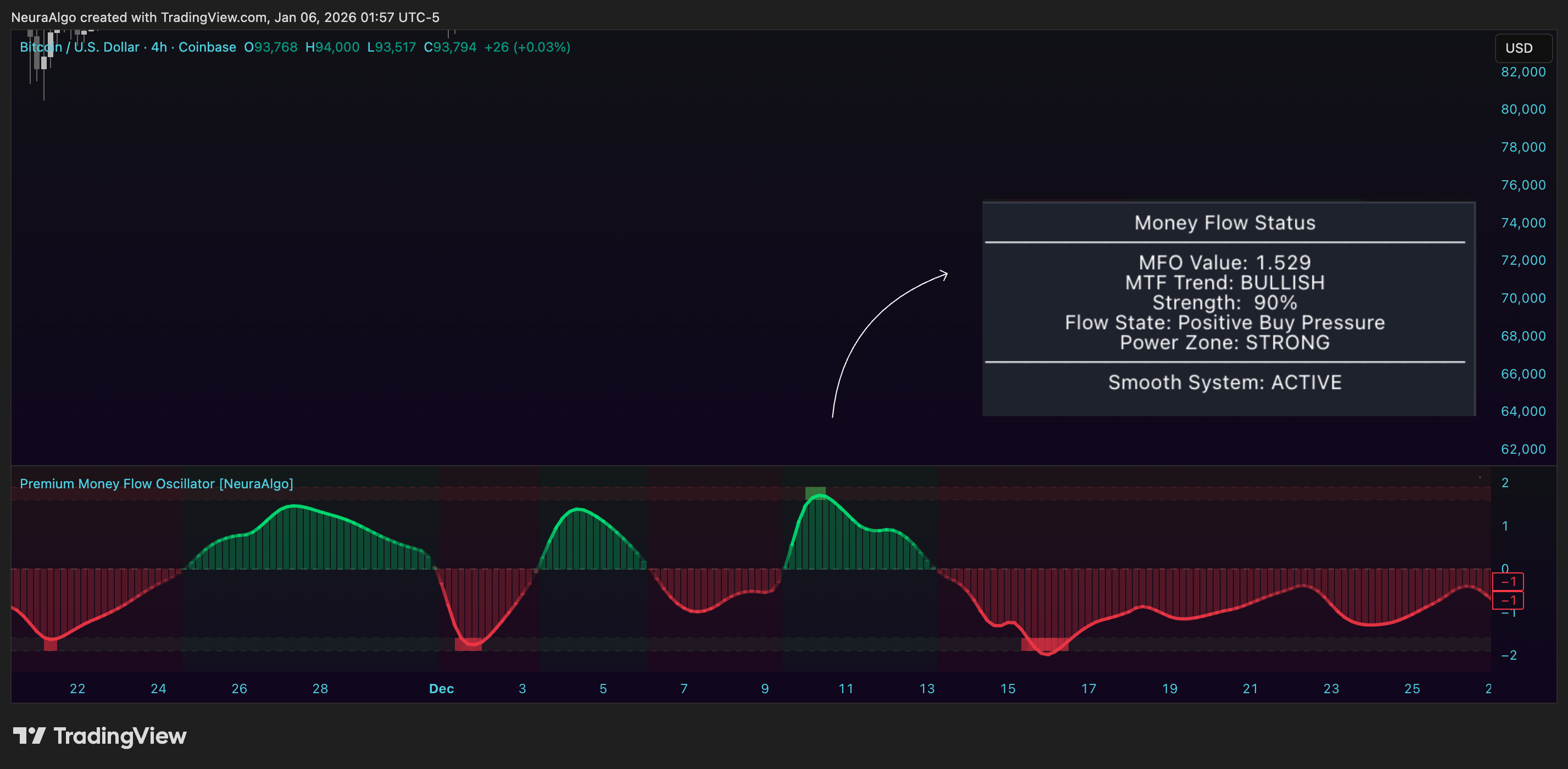The image size is (1568, 769).
Task: Click date 21 on the time axis
Action: tap(1250, 689)
